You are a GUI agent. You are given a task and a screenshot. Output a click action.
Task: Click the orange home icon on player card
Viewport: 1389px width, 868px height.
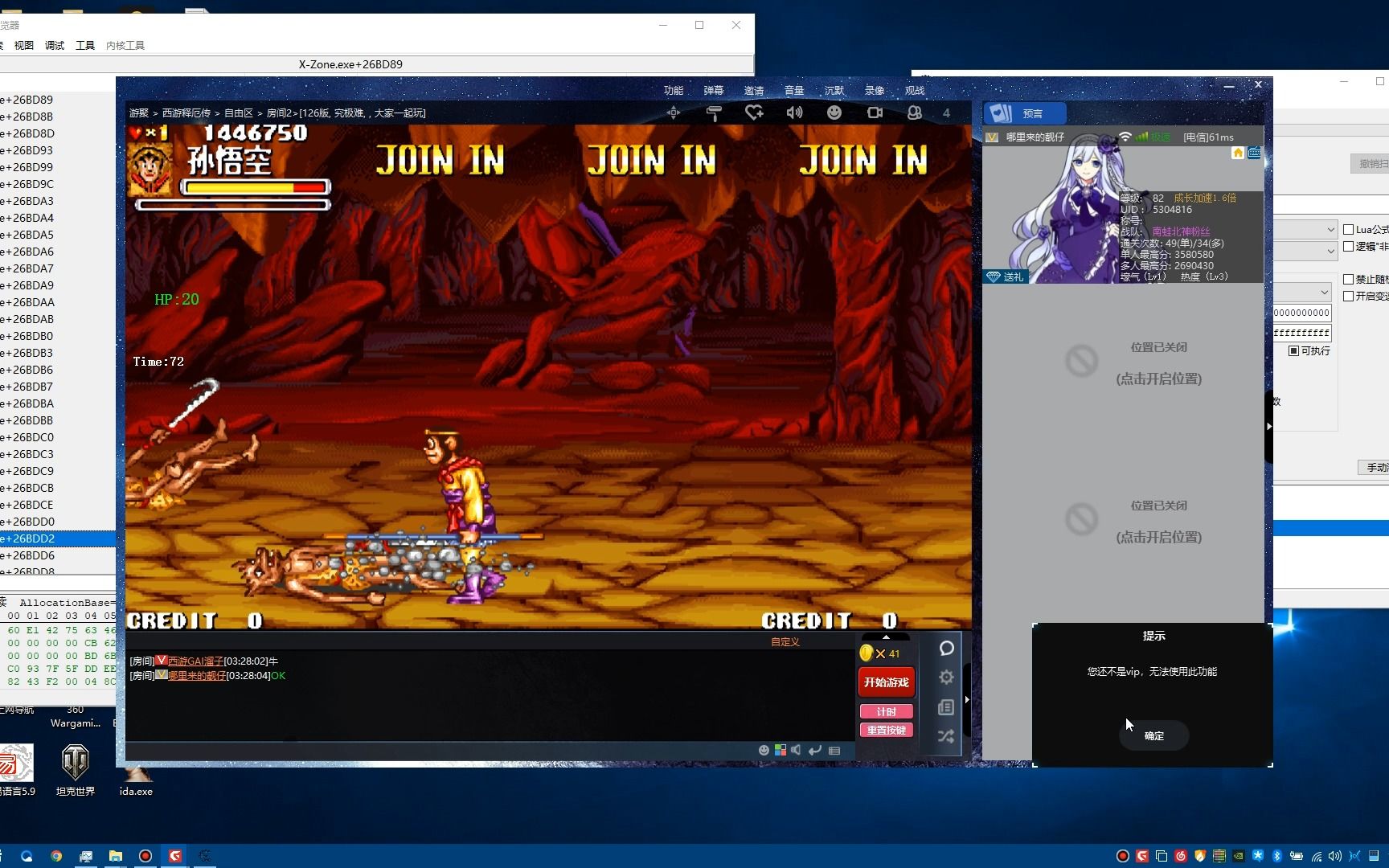1238,153
